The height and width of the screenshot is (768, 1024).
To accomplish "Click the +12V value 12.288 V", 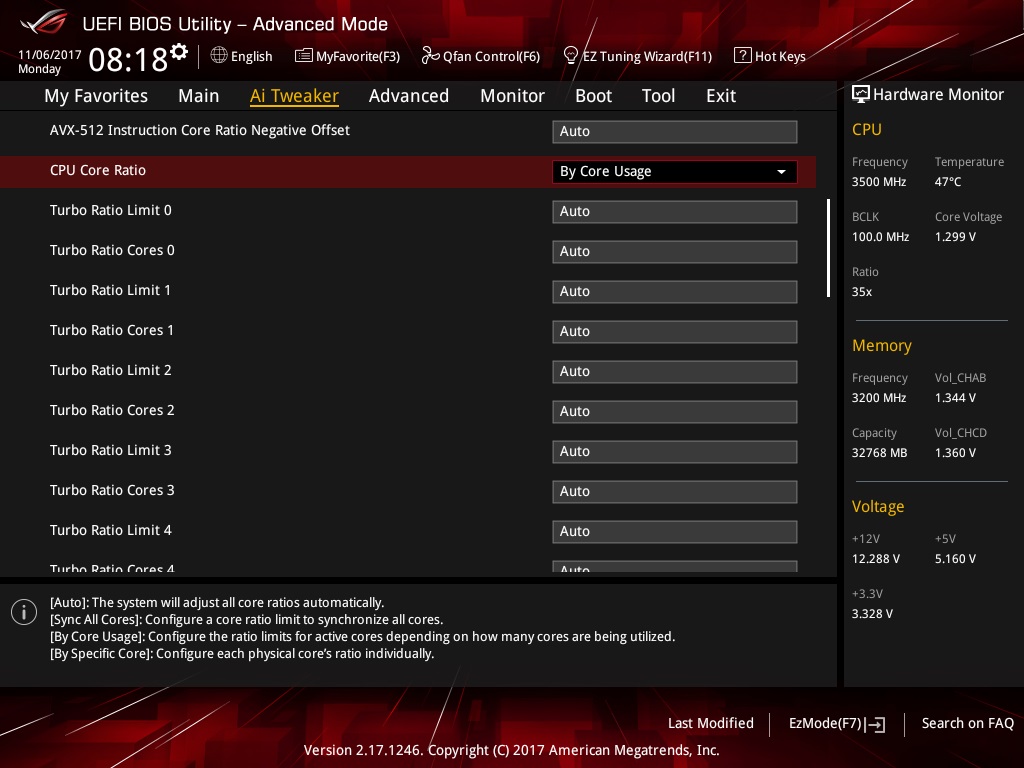I will pos(876,559).
